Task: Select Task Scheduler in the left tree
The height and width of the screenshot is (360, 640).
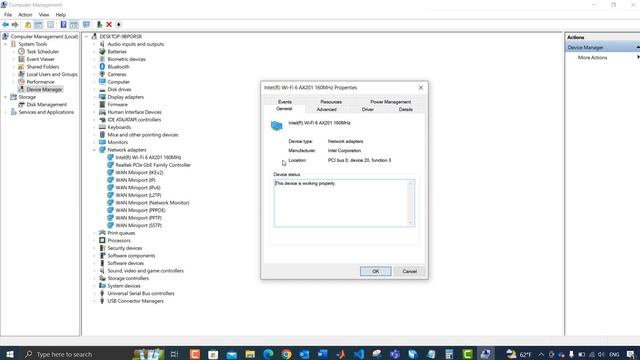Action: [x=42, y=52]
